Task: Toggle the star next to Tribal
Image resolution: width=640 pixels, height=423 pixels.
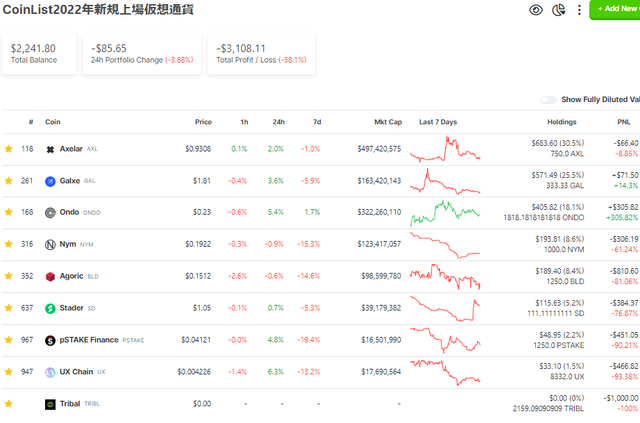Action: pos(9,404)
